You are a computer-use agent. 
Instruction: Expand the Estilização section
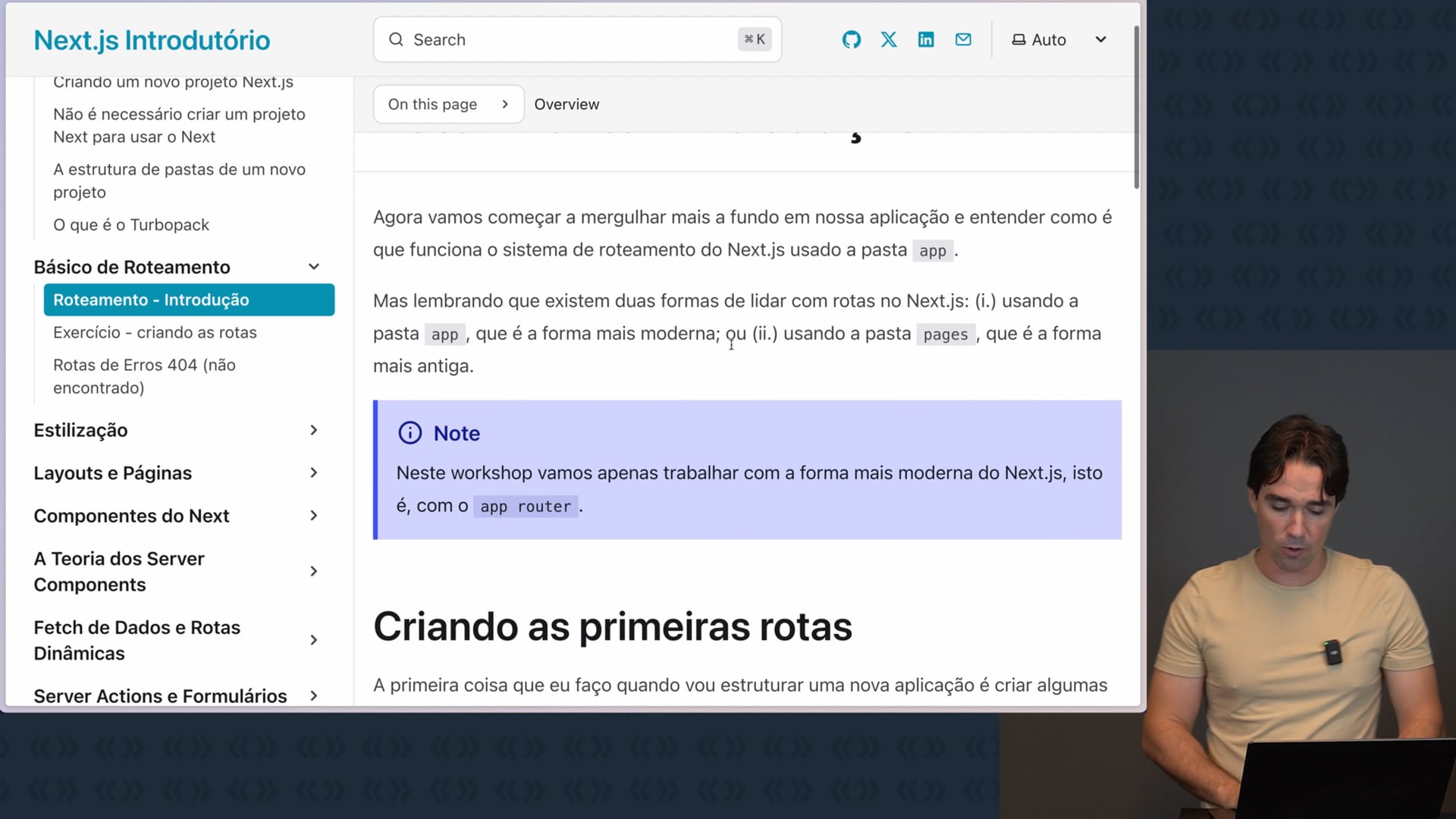(314, 430)
